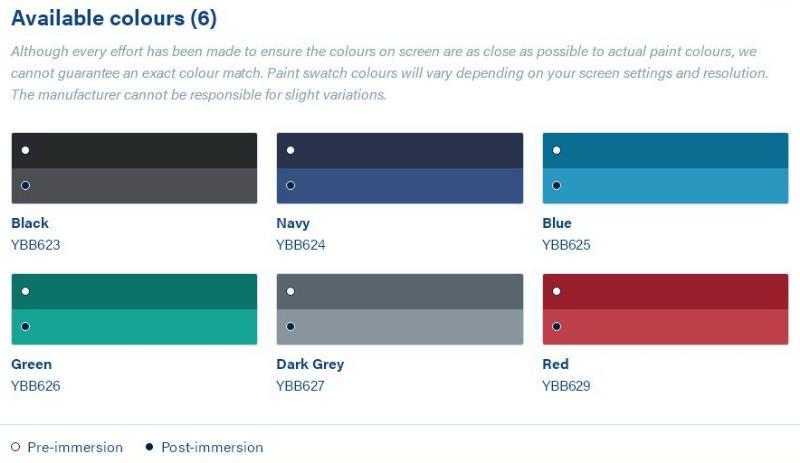Click the dark dot on Blue swatch

pos(557,185)
